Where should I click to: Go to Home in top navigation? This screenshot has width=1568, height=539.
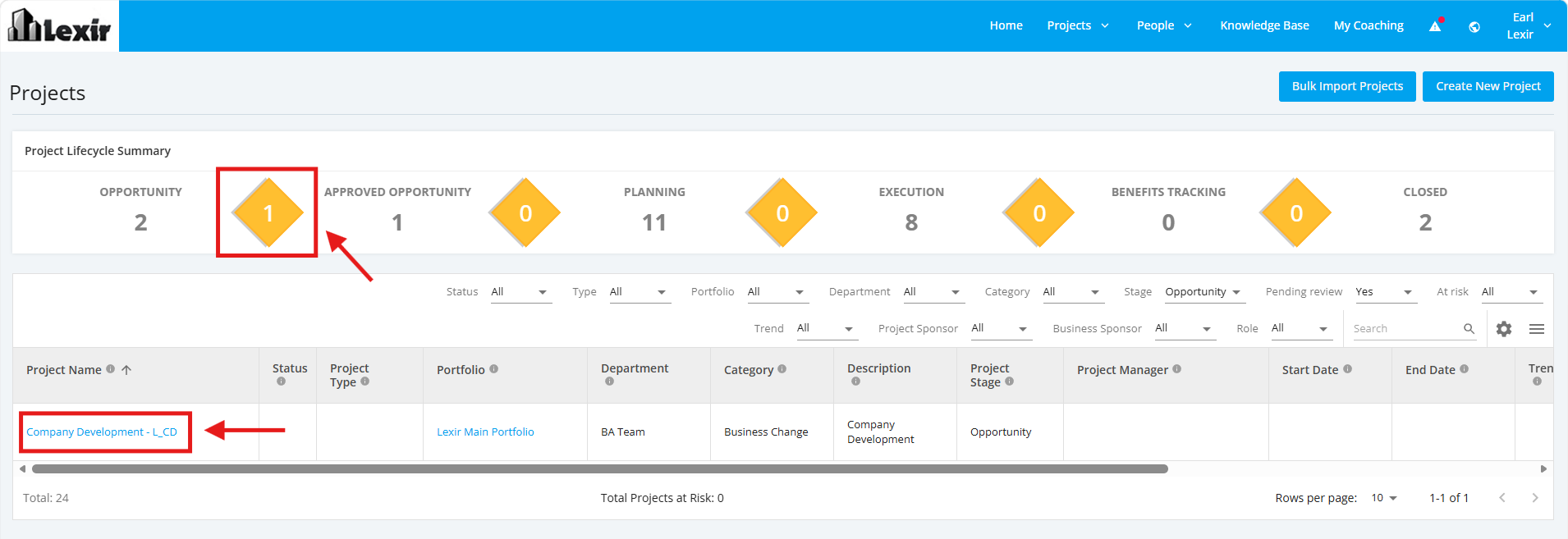[1006, 25]
